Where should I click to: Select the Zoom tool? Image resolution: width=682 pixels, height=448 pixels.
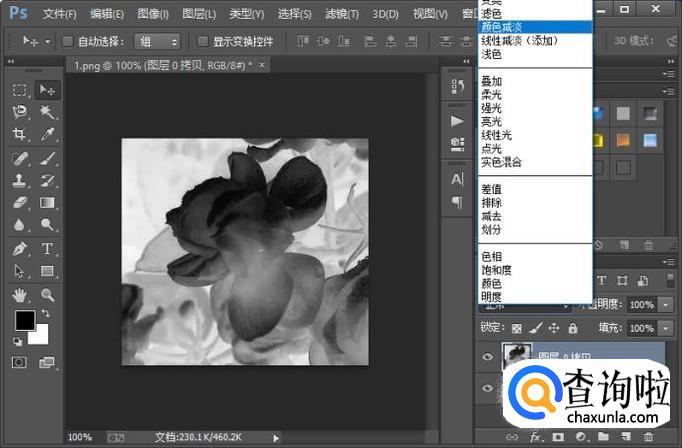(x=47, y=295)
